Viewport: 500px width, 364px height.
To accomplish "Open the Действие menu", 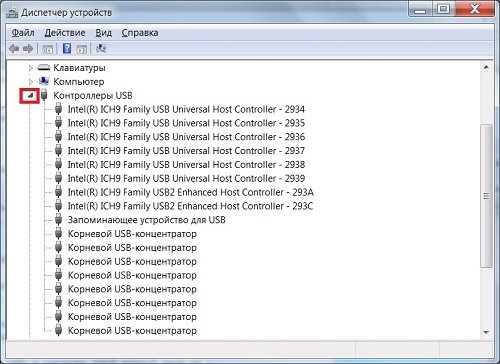I will [65, 33].
